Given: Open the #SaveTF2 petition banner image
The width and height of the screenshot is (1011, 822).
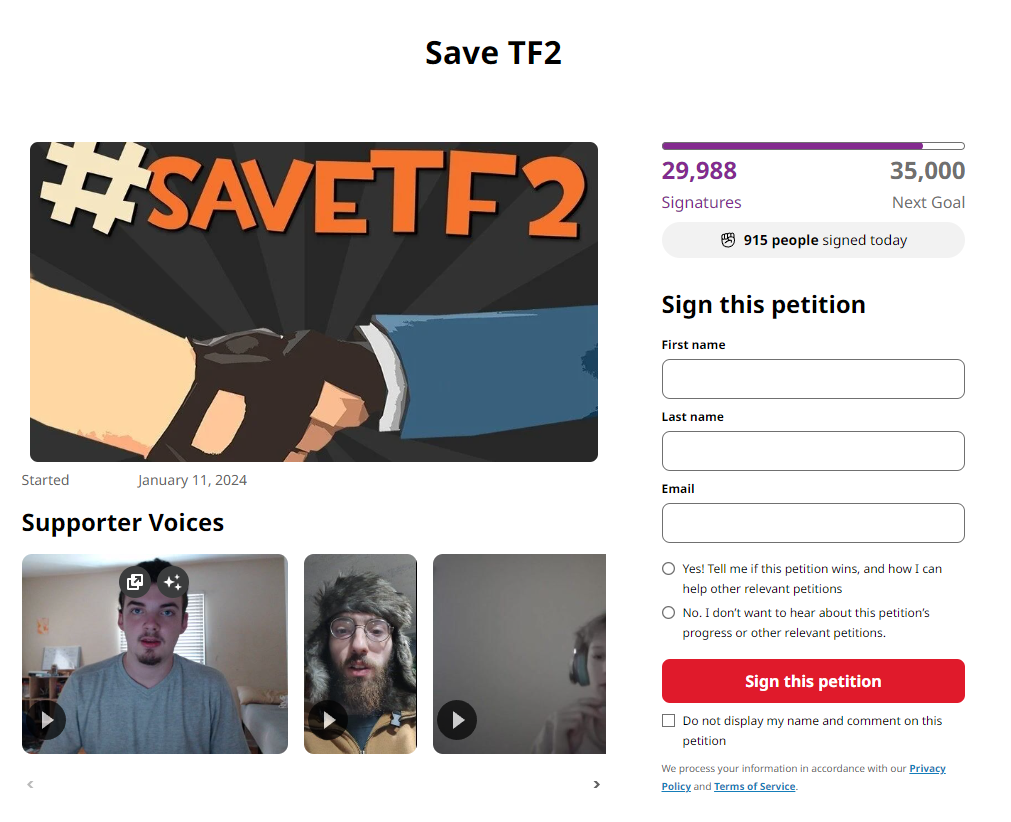Looking at the screenshot, I should 314,302.
